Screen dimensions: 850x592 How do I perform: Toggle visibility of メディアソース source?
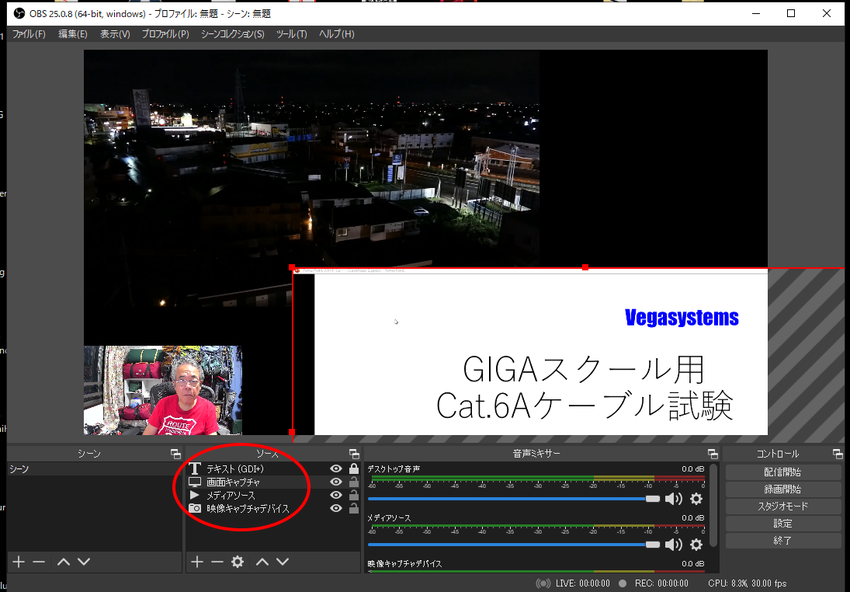pyautogui.click(x=336, y=495)
